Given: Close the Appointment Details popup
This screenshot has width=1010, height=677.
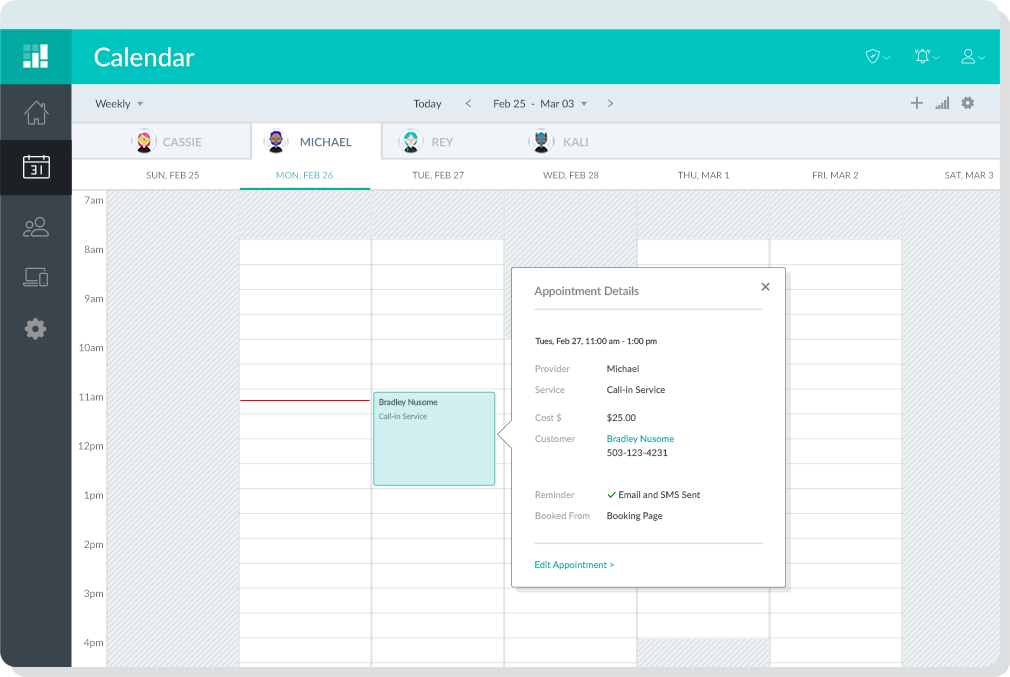Looking at the screenshot, I should tap(765, 287).
